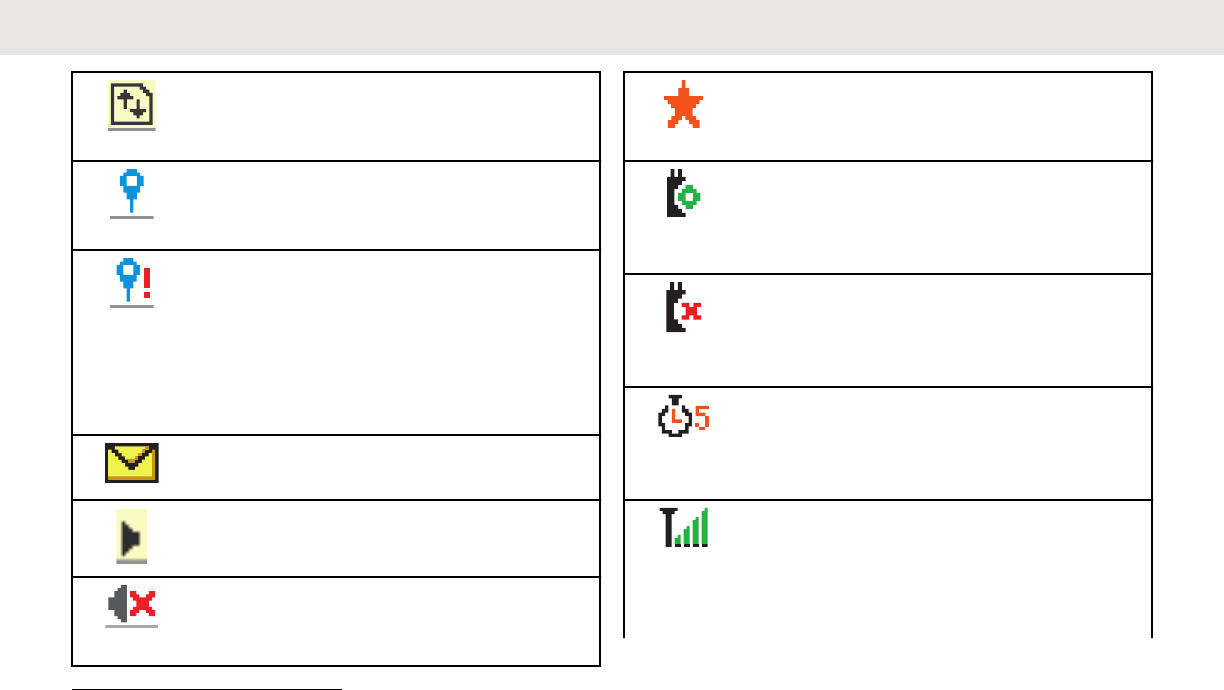Click the muted speaker red X icon

pos(132,605)
